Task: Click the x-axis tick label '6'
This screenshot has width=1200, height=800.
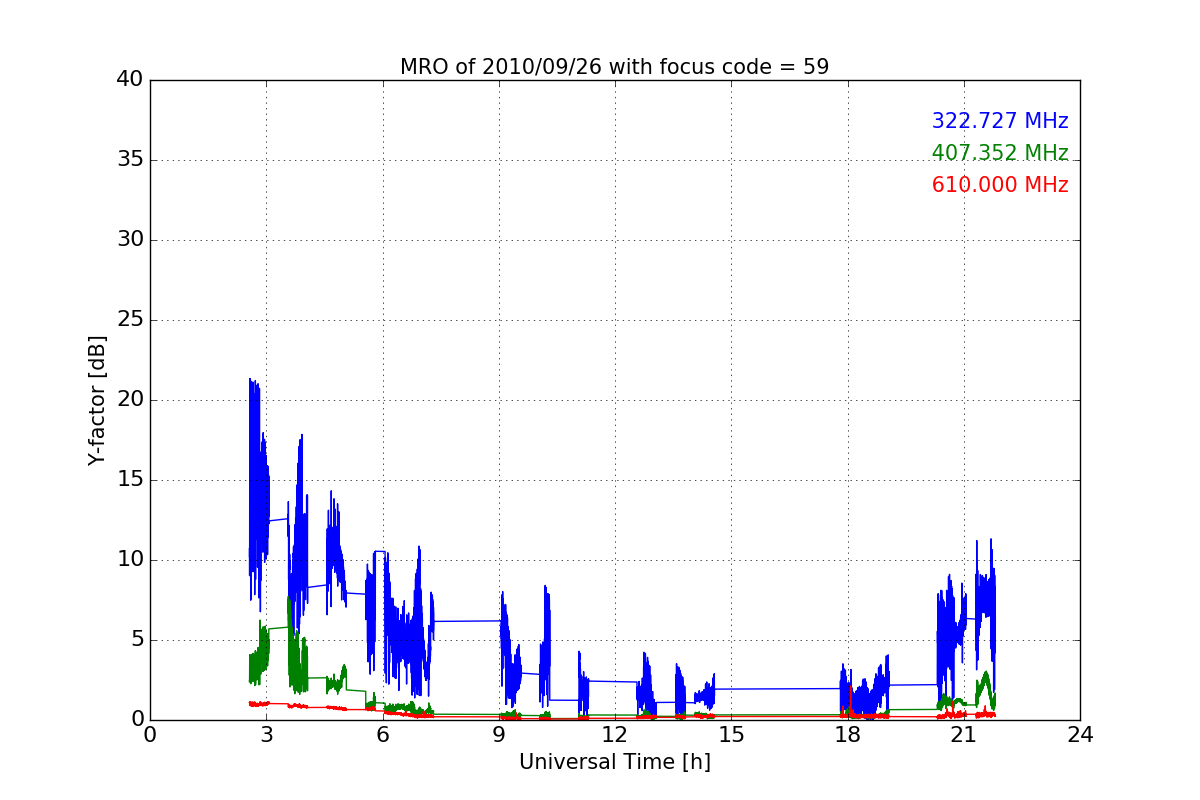Action: point(382,735)
